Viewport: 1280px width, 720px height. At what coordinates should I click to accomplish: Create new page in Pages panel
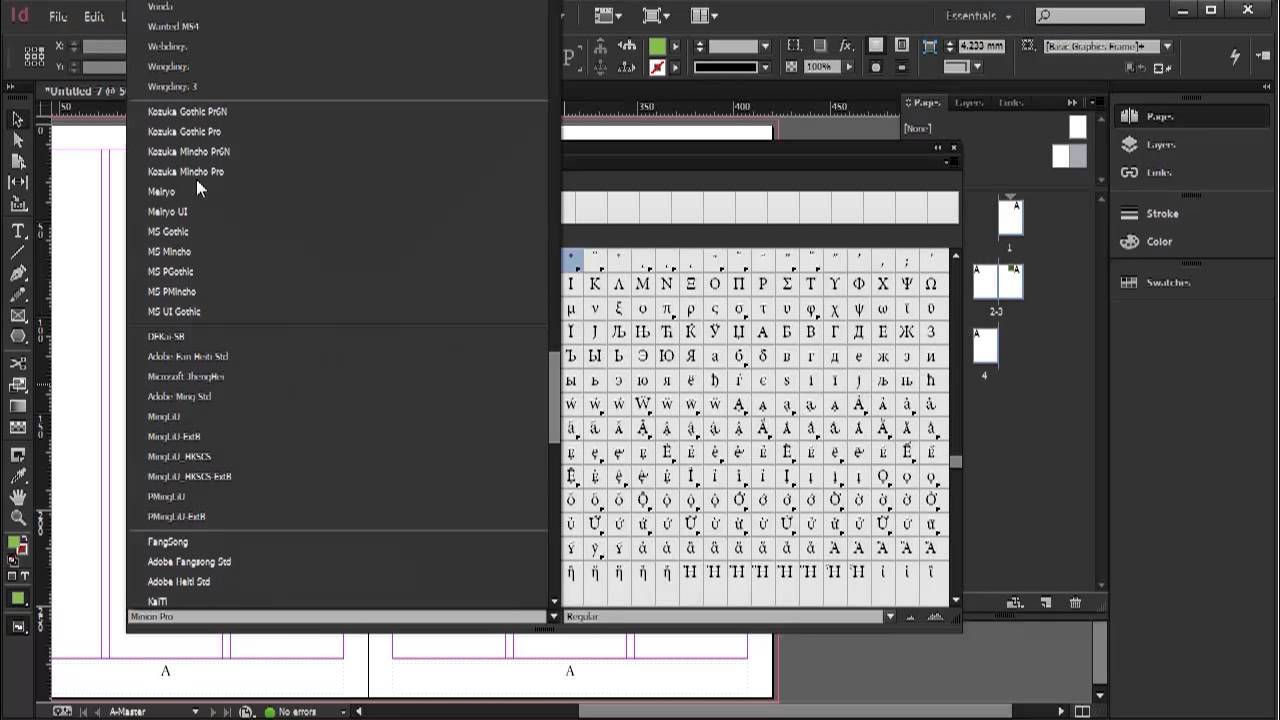[x=1045, y=603]
